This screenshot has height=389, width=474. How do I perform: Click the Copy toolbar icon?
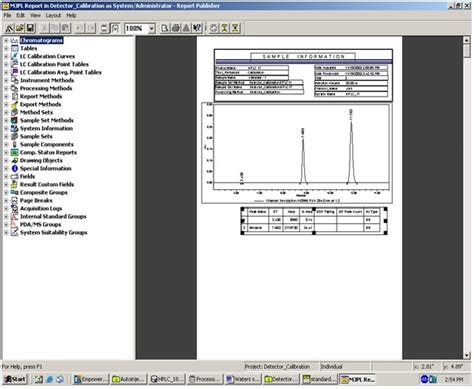[55, 28]
